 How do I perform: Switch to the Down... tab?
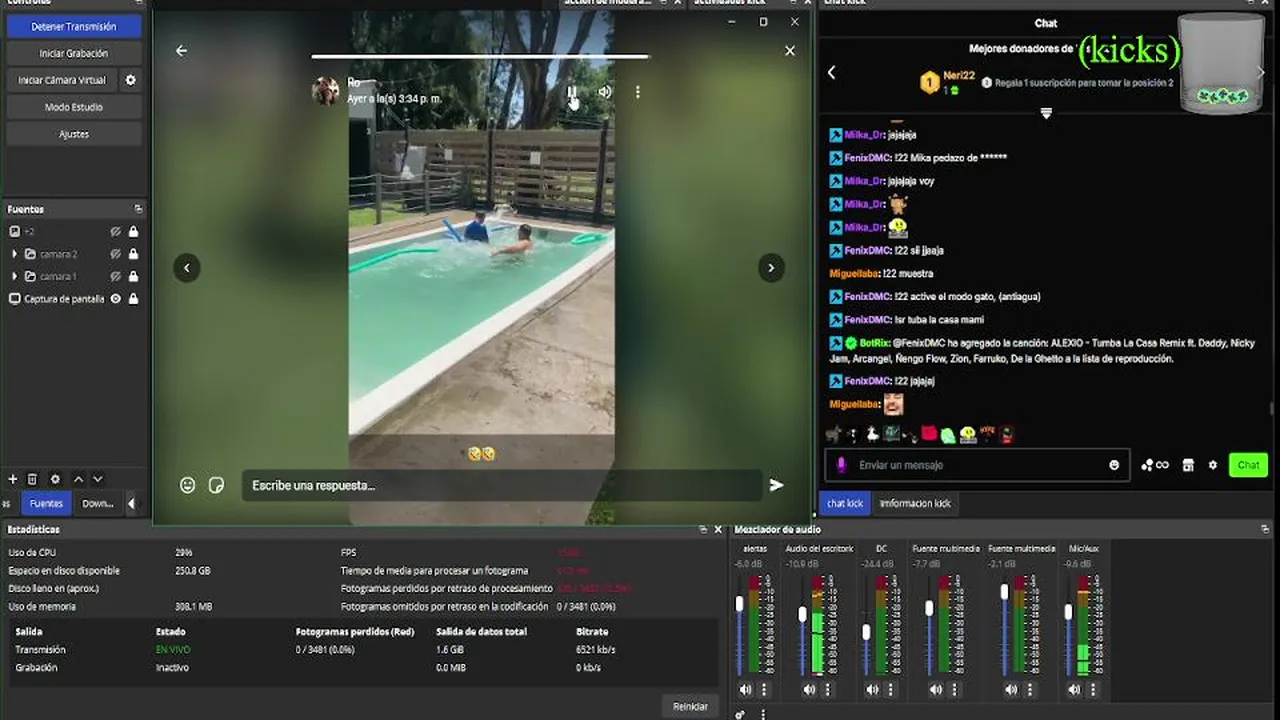(x=98, y=503)
